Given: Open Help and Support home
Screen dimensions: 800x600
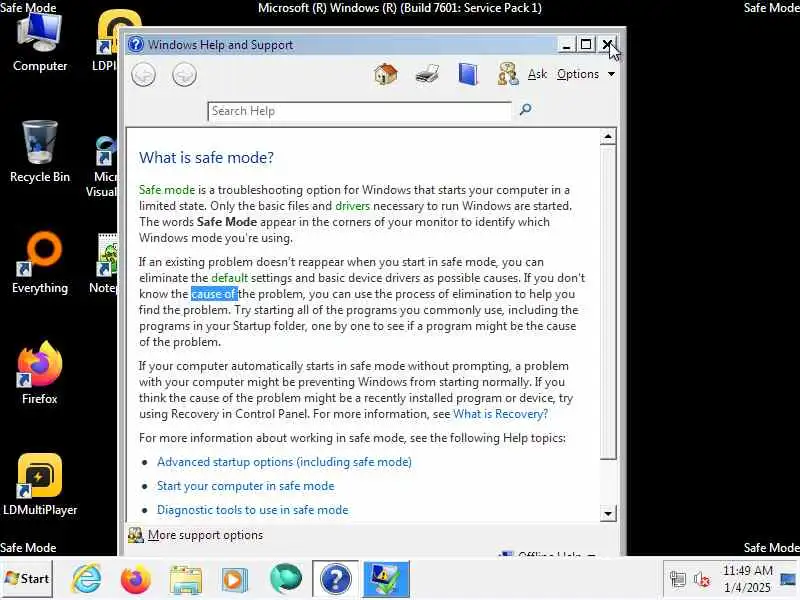Looking at the screenshot, I should pyautogui.click(x=386, y=74).
